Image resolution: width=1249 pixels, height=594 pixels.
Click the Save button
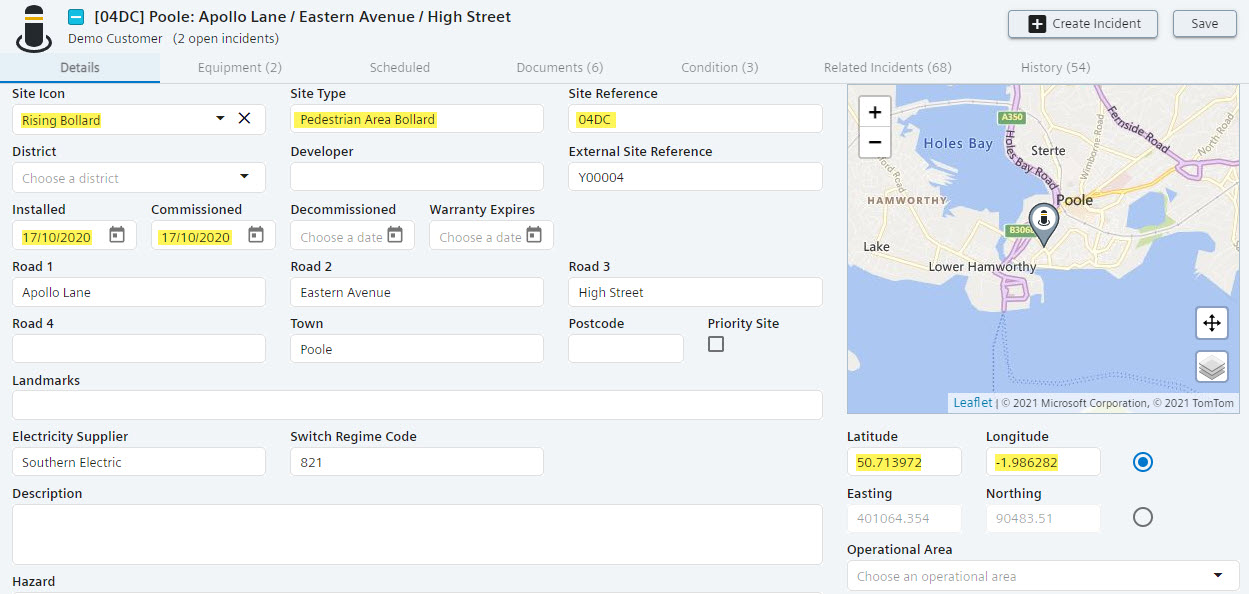1204,24
